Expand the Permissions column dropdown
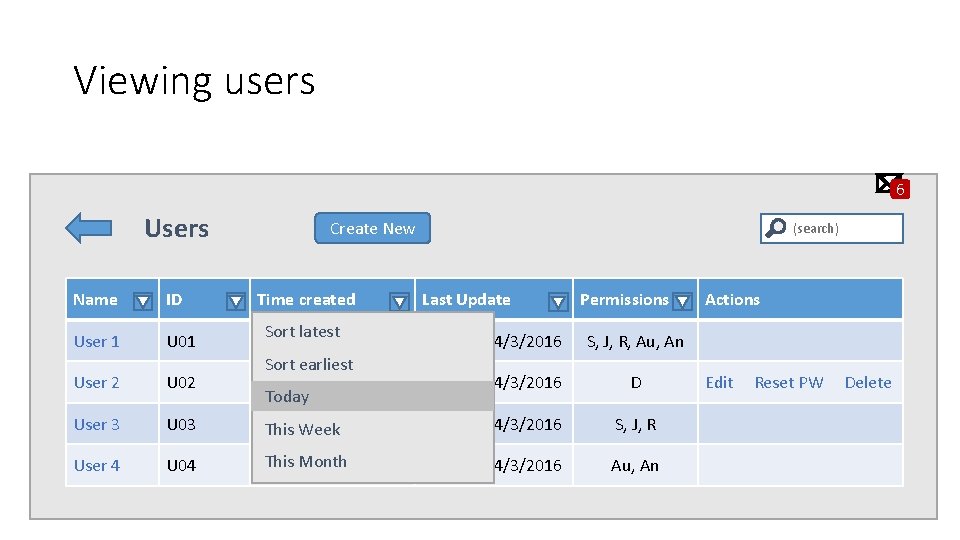Viewport: 960px width, 540px height. (682, 301)
